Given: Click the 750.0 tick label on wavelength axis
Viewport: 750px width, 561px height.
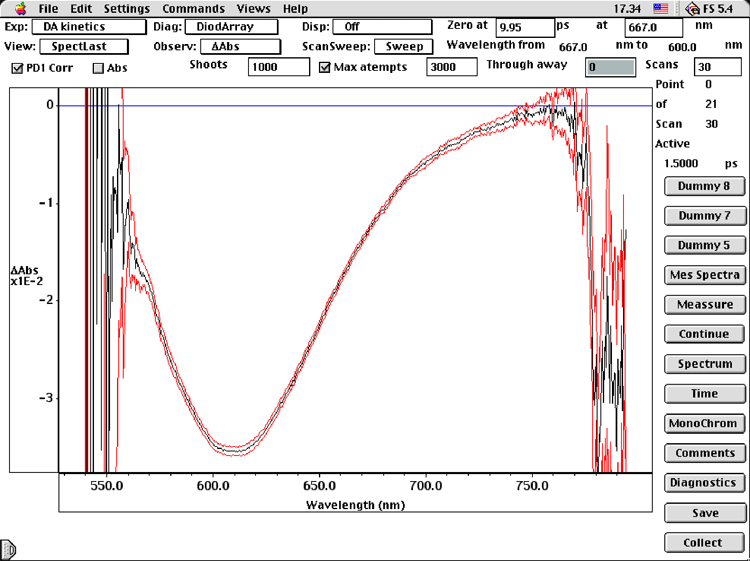Looking at the screenshot, I should click(x=532, y=486).
